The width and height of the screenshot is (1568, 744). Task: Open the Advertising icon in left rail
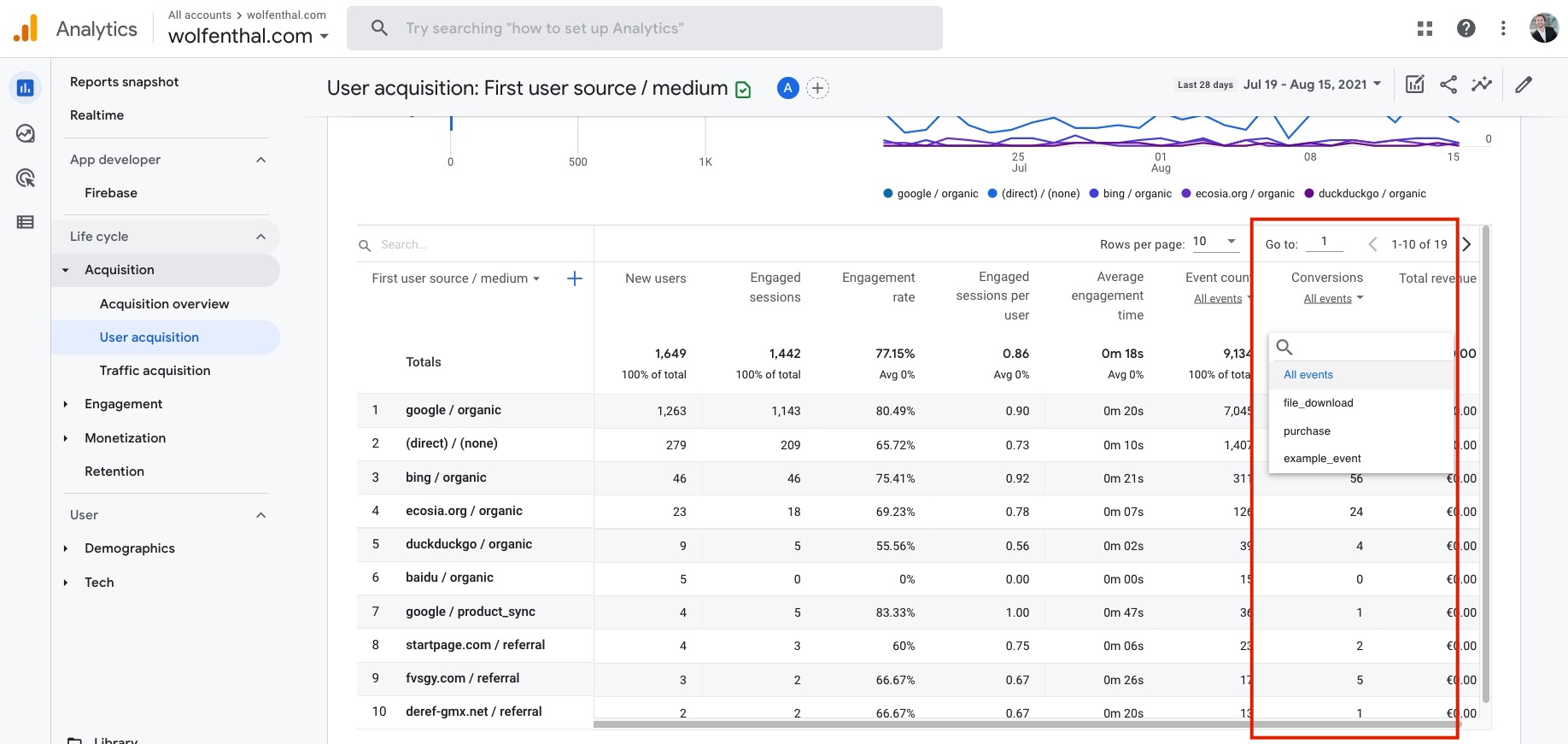pyautogui.click(x=26, y=178)
